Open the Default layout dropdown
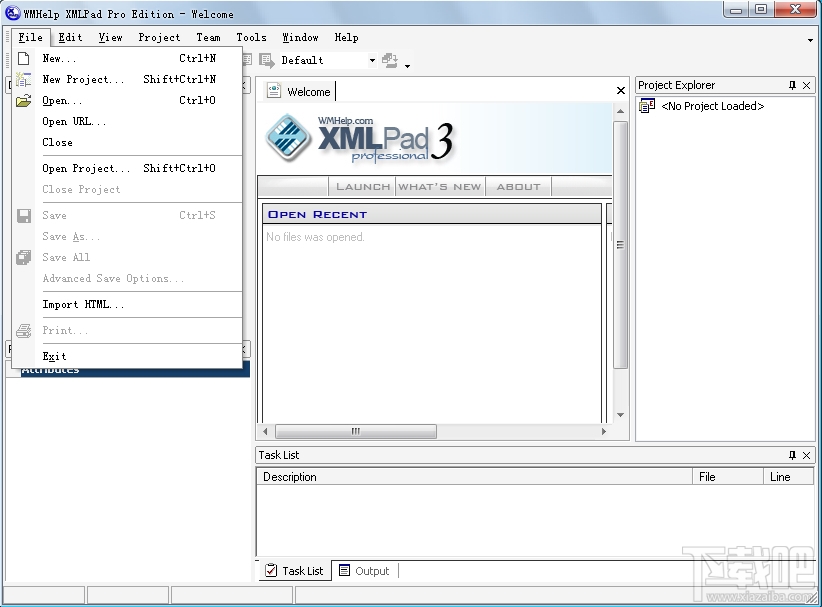This screenshot has width=822, height=607. 372,60
